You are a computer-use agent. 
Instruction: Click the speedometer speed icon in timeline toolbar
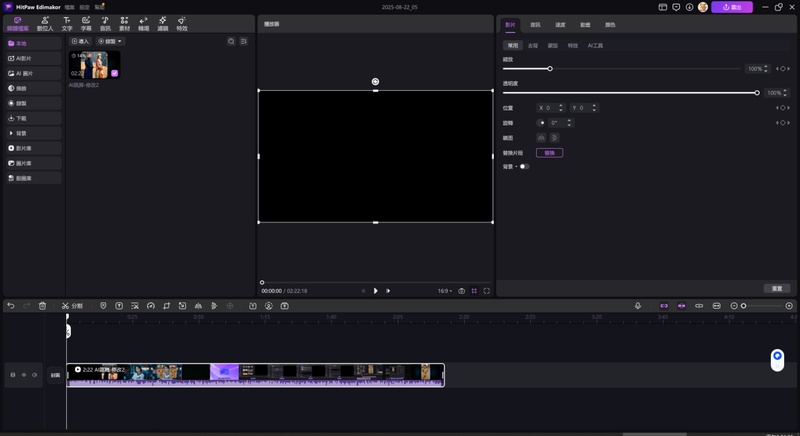click(x=151, y=305)
